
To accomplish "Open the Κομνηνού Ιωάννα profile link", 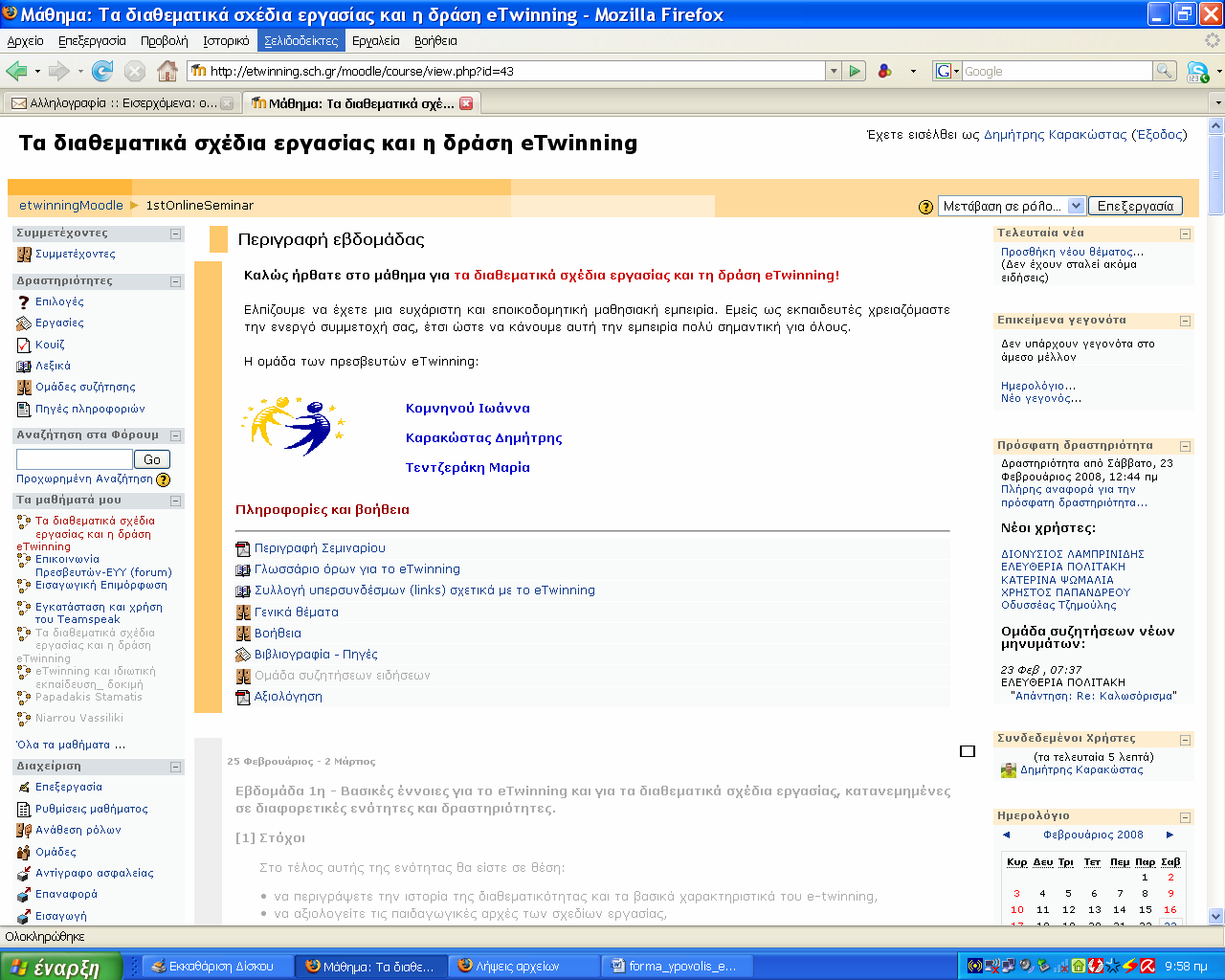I will pos(468,409).
